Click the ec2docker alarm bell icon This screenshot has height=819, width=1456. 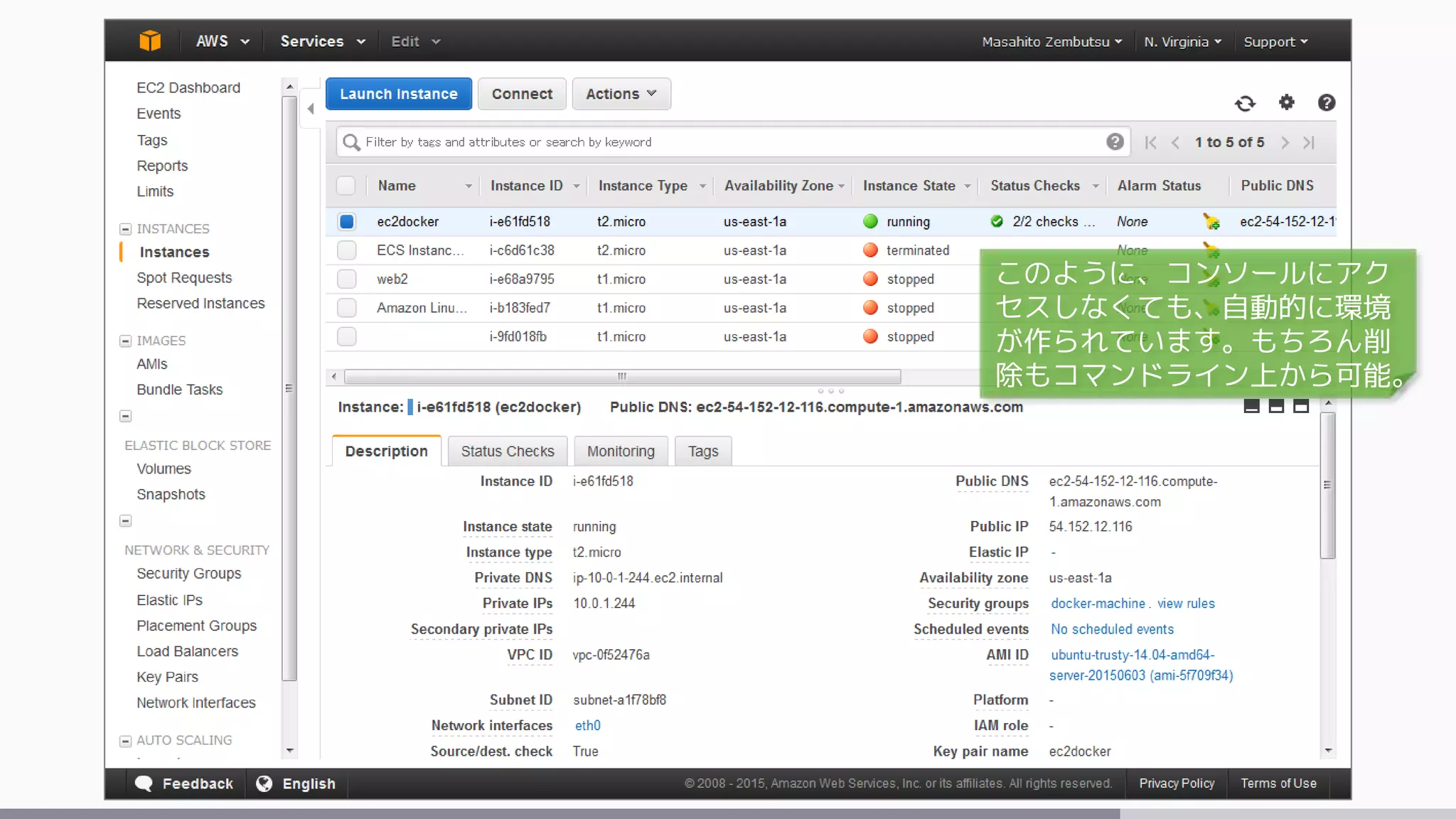[x=1211, y=222]
